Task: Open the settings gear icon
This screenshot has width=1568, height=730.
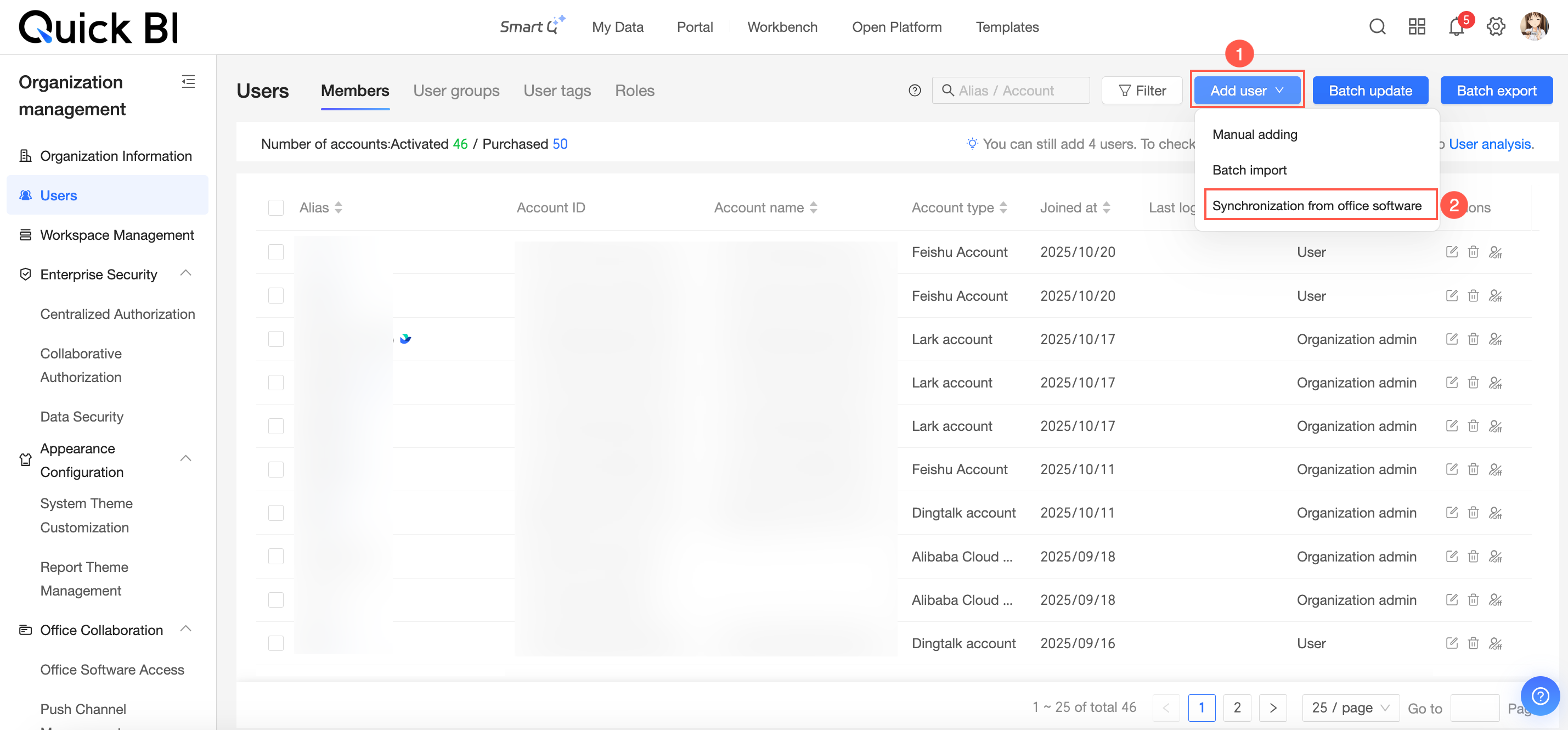Action: [1496, 27]
